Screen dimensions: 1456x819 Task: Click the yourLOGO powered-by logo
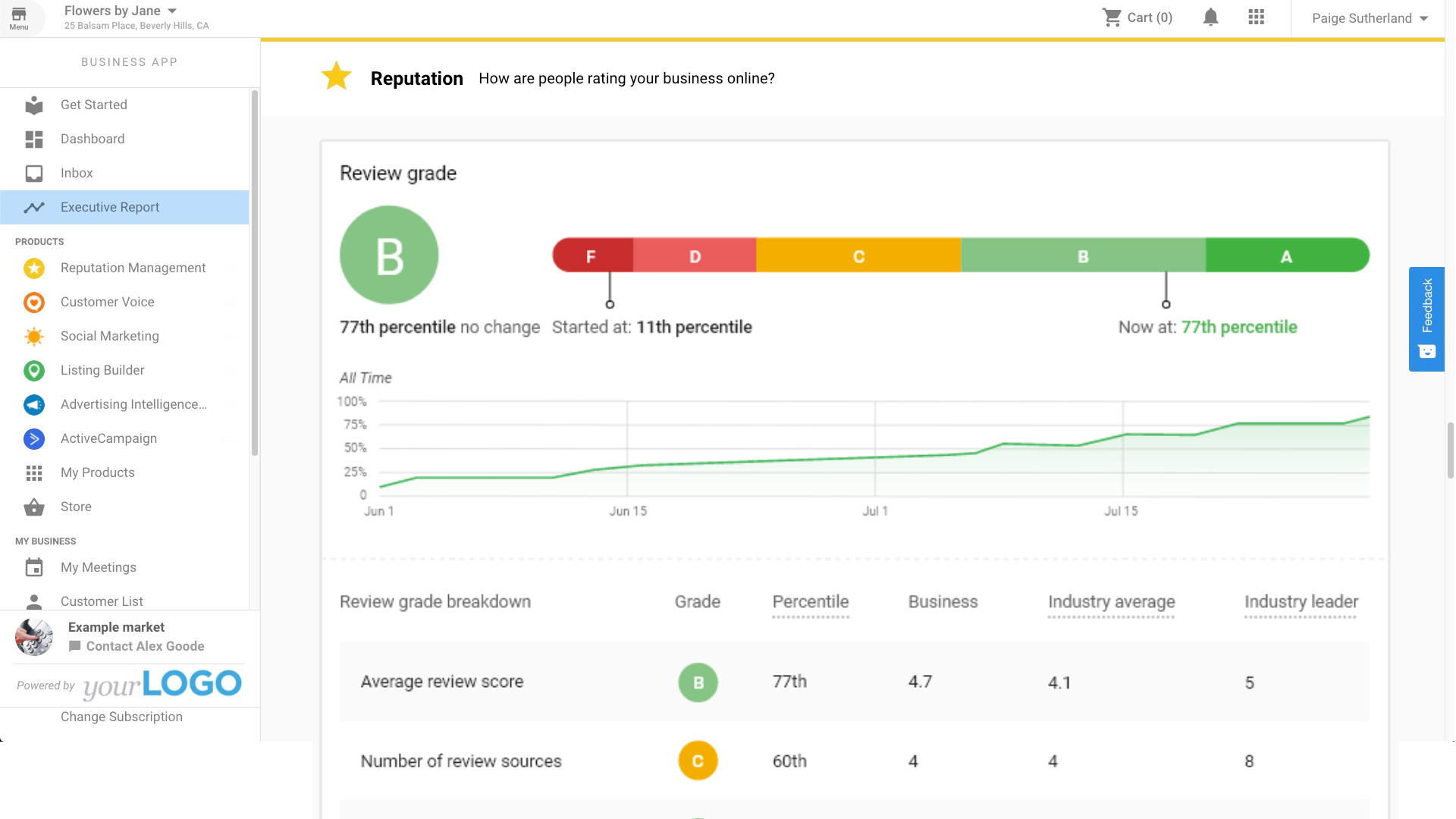point(162,685)
